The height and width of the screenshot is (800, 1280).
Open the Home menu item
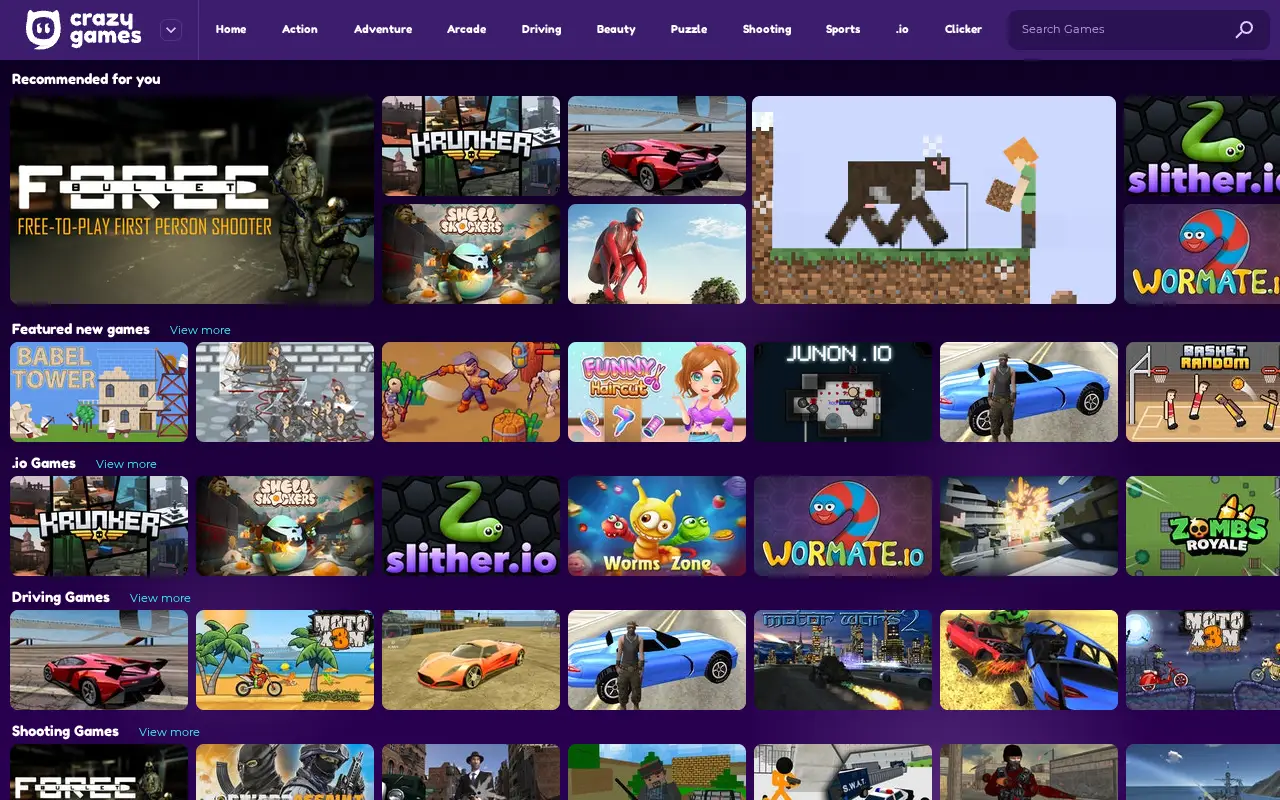pyautogui.click(x=231, y=29)
